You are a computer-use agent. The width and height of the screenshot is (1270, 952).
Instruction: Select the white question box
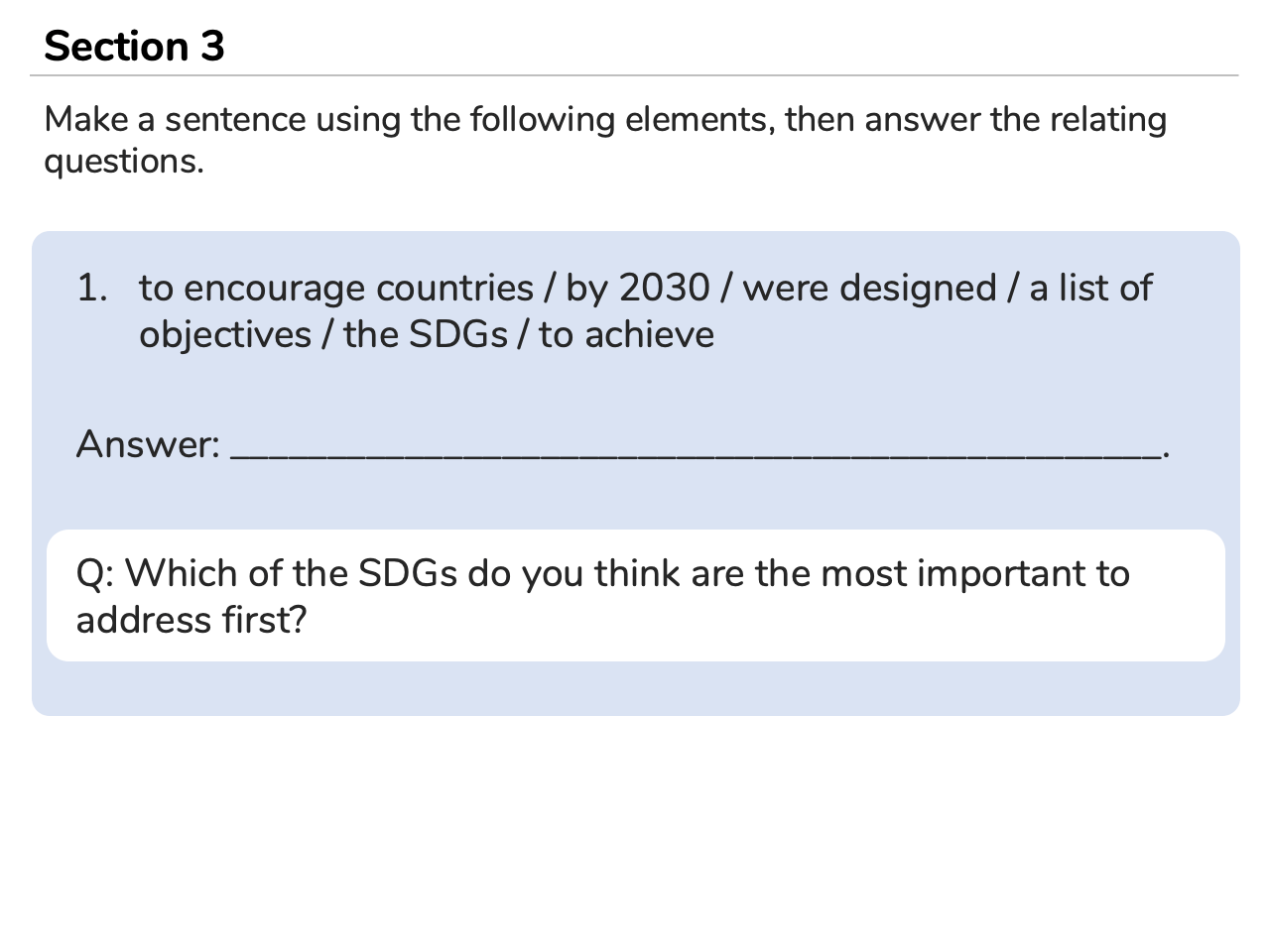tap(635, 595)
